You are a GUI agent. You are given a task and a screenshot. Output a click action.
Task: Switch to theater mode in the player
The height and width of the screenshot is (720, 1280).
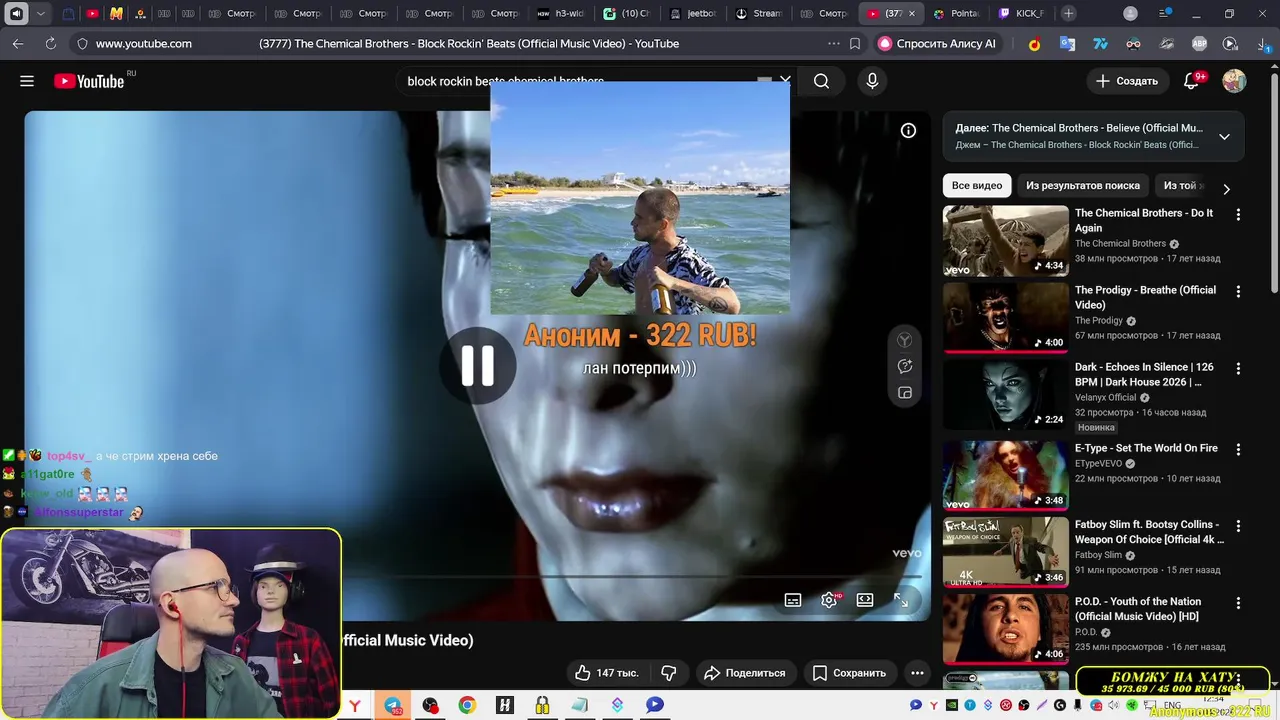click(x=865, y=600)
